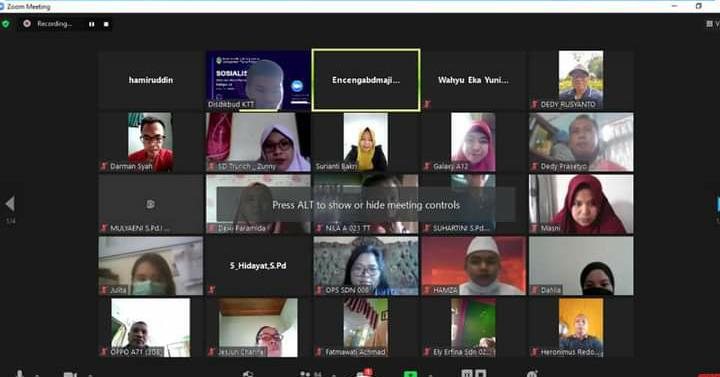720x377 pixels.
Task: Click Masni's video thumbnail
Action: click(x=581, y=204)
